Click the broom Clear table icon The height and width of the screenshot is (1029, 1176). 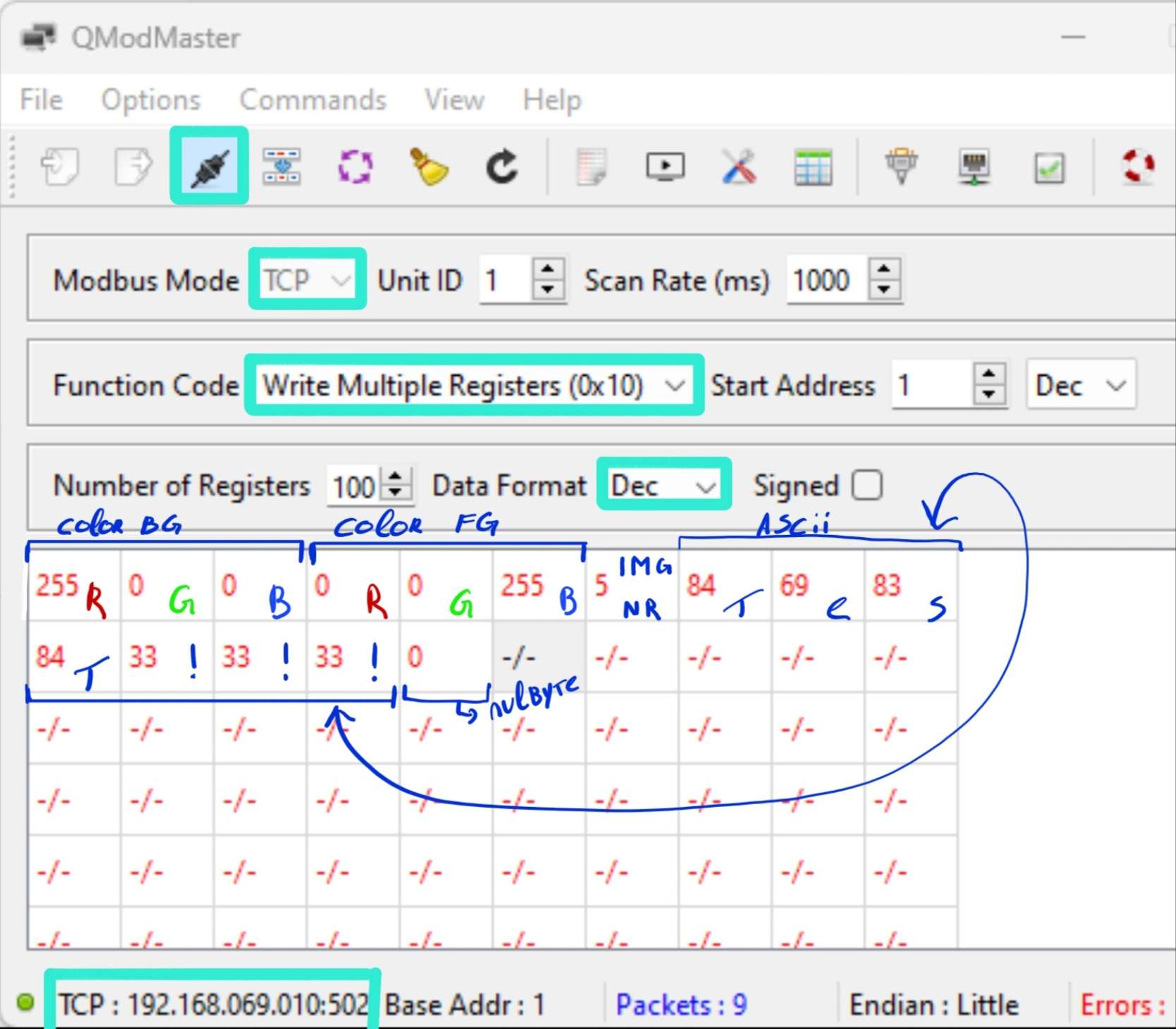pyautogui.click(x=428, y=167)
